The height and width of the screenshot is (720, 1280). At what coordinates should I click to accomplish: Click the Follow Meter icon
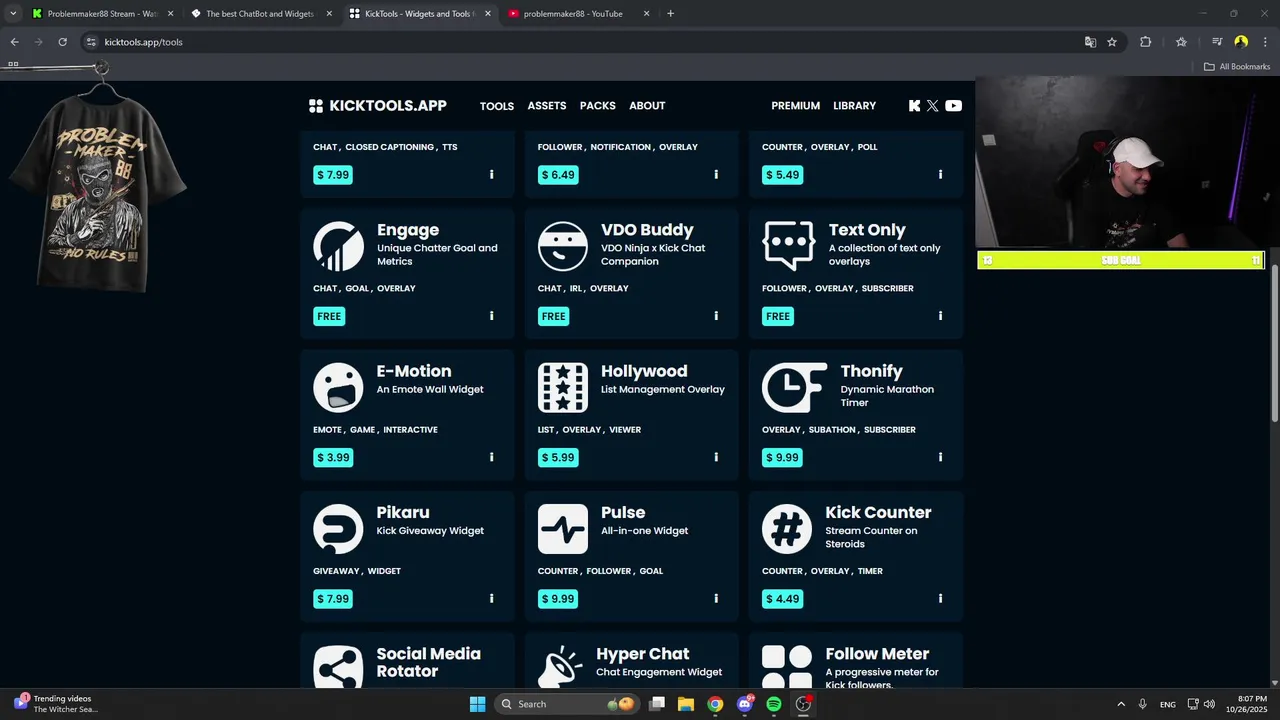pos(787,667)
